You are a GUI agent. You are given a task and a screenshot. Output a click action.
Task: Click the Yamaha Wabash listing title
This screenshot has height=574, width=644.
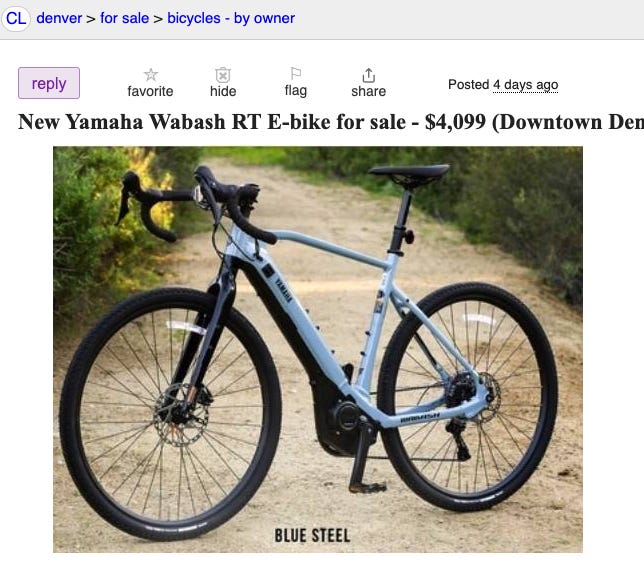click(331, 122)
